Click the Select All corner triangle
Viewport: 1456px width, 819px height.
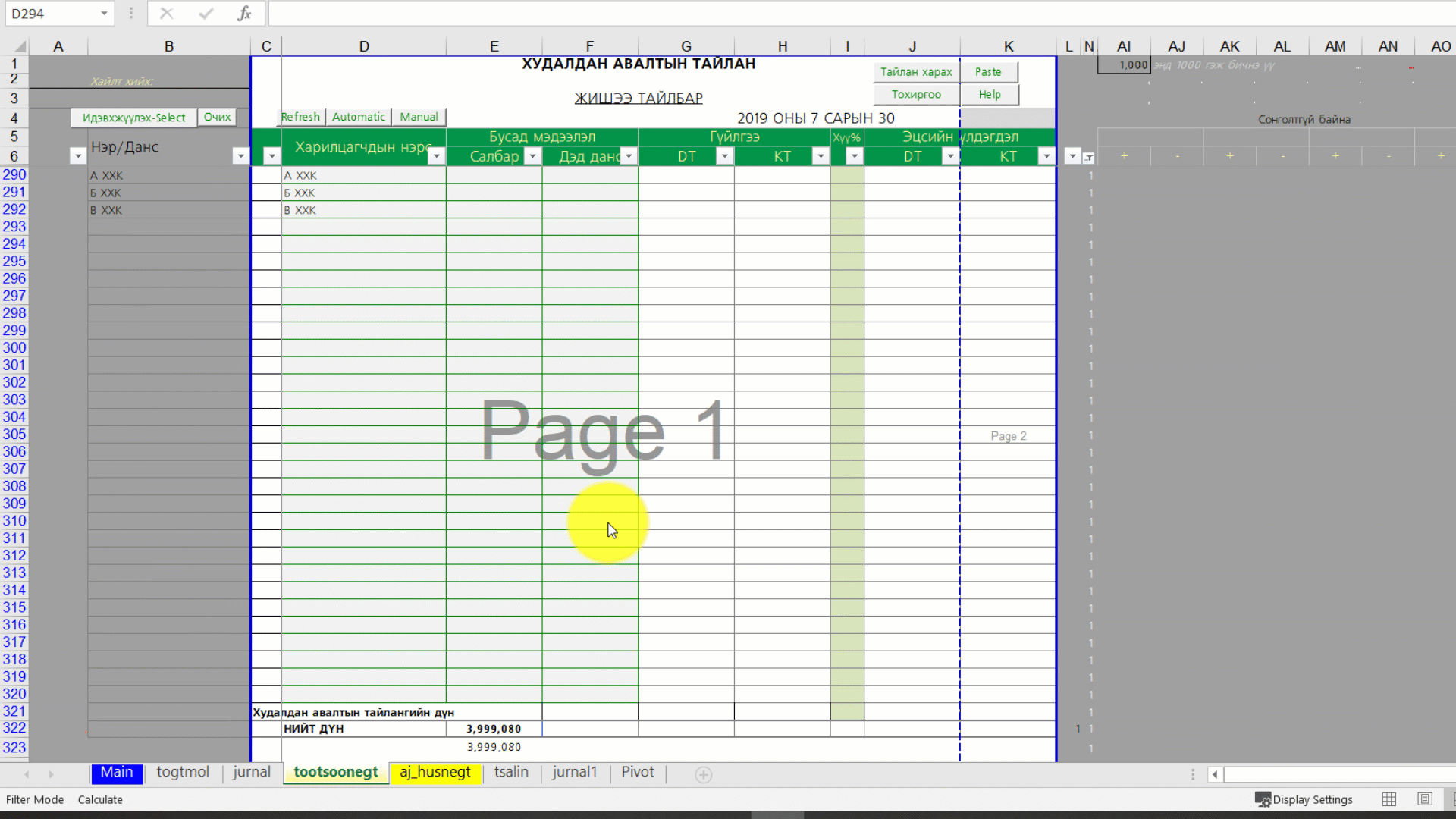click(20, 46)
